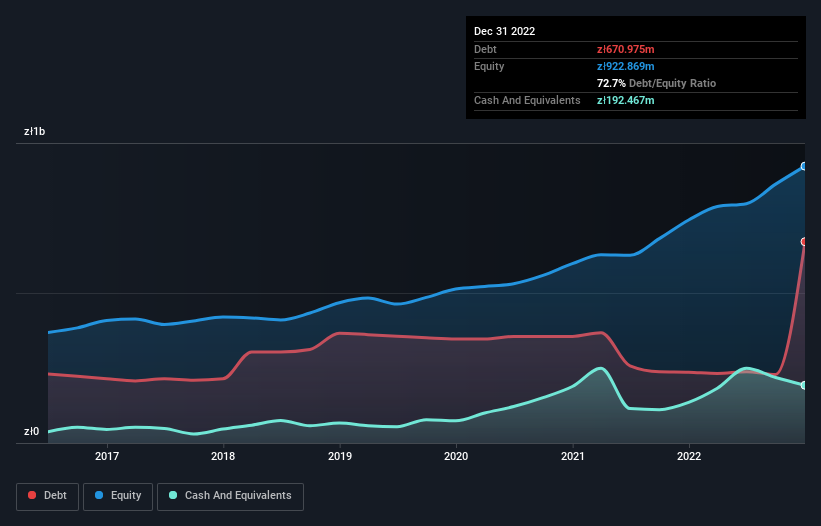This screenshot has width=821, height=526.
Task: Click the zł670.975m debt value
Action: [x=626, y=49]
